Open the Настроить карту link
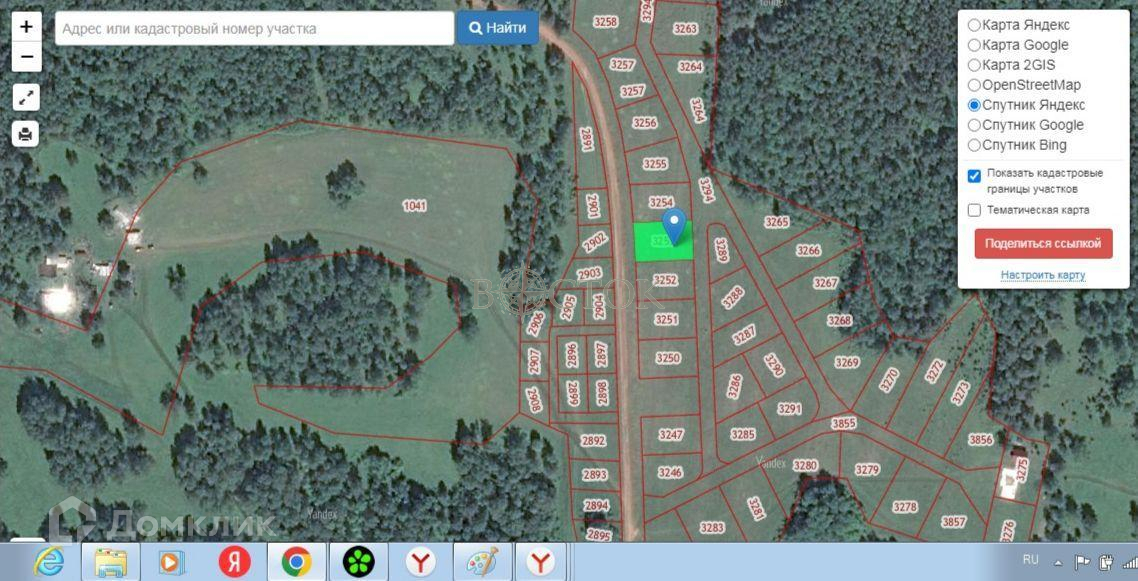 point(1042,275)
